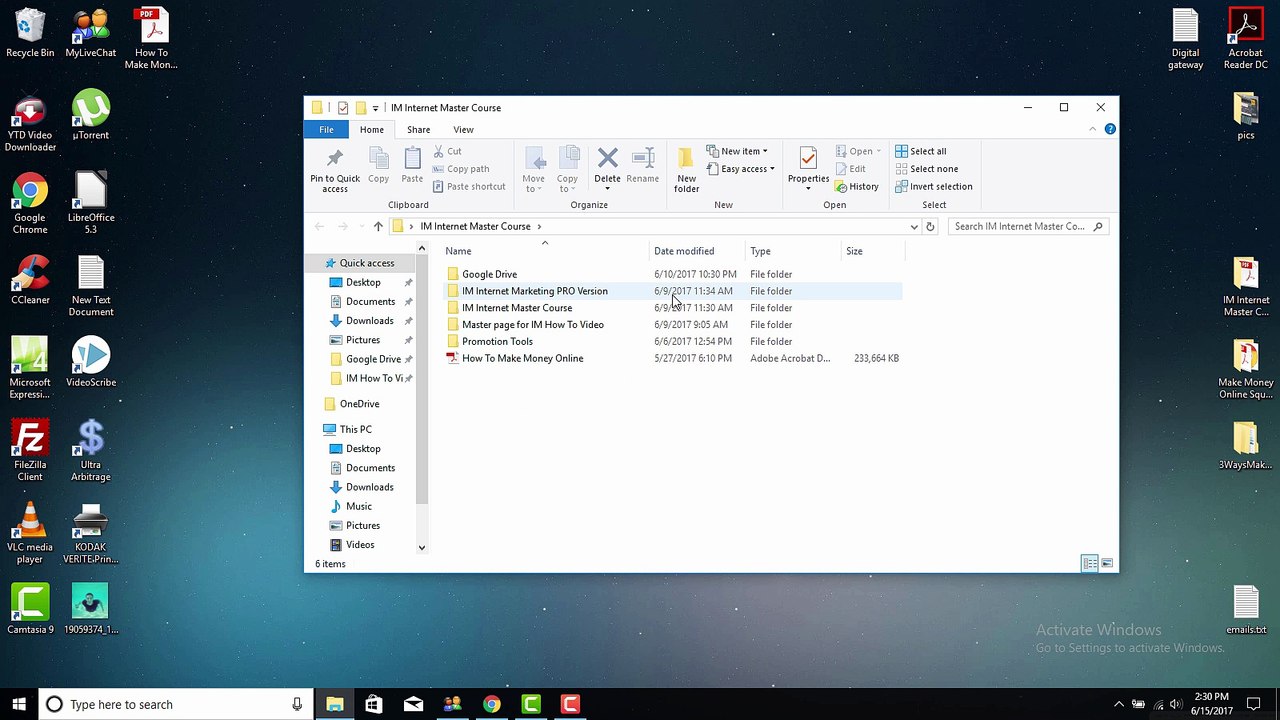
Task: Open the File tab
Action: [x=326, y=129]
